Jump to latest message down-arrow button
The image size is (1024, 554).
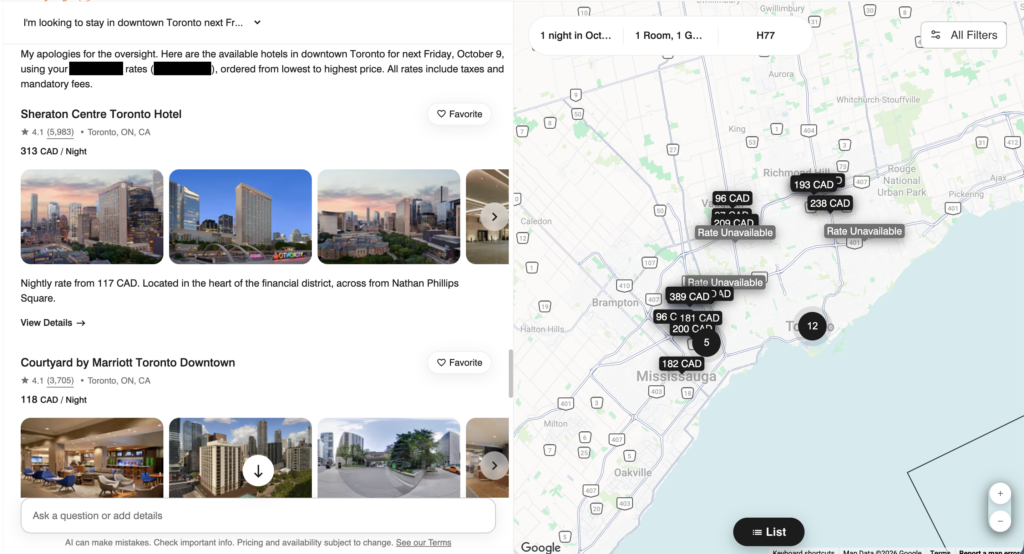(258, 471)
